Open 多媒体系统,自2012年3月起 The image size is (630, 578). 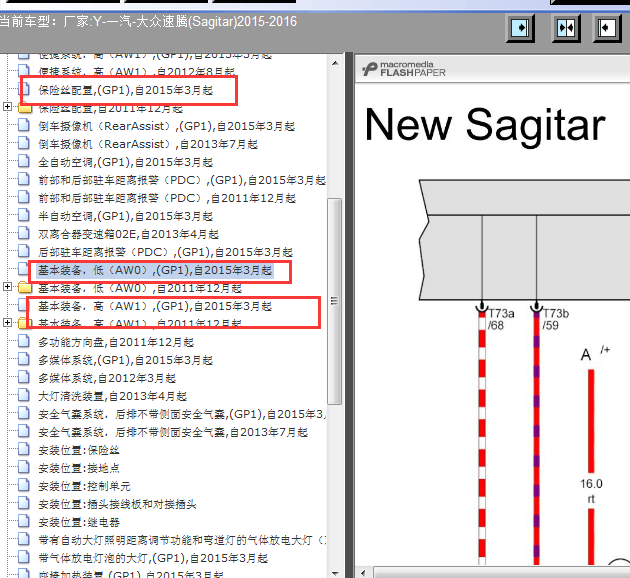point(107,378)
